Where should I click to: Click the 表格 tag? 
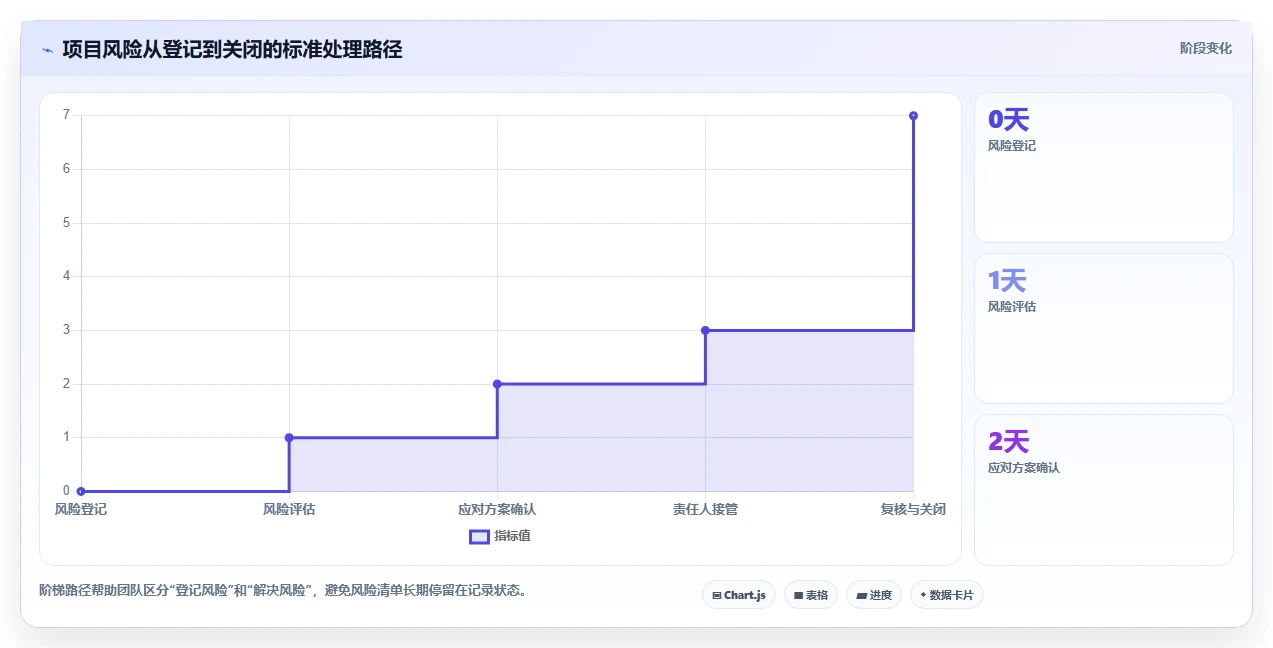(x=810, y=595)
